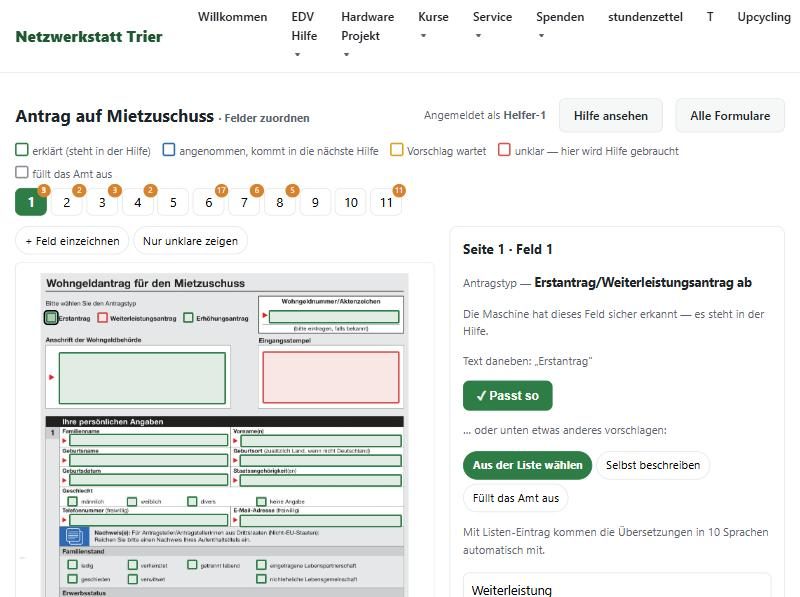Select the Familienname field box

tap(149, 440)
